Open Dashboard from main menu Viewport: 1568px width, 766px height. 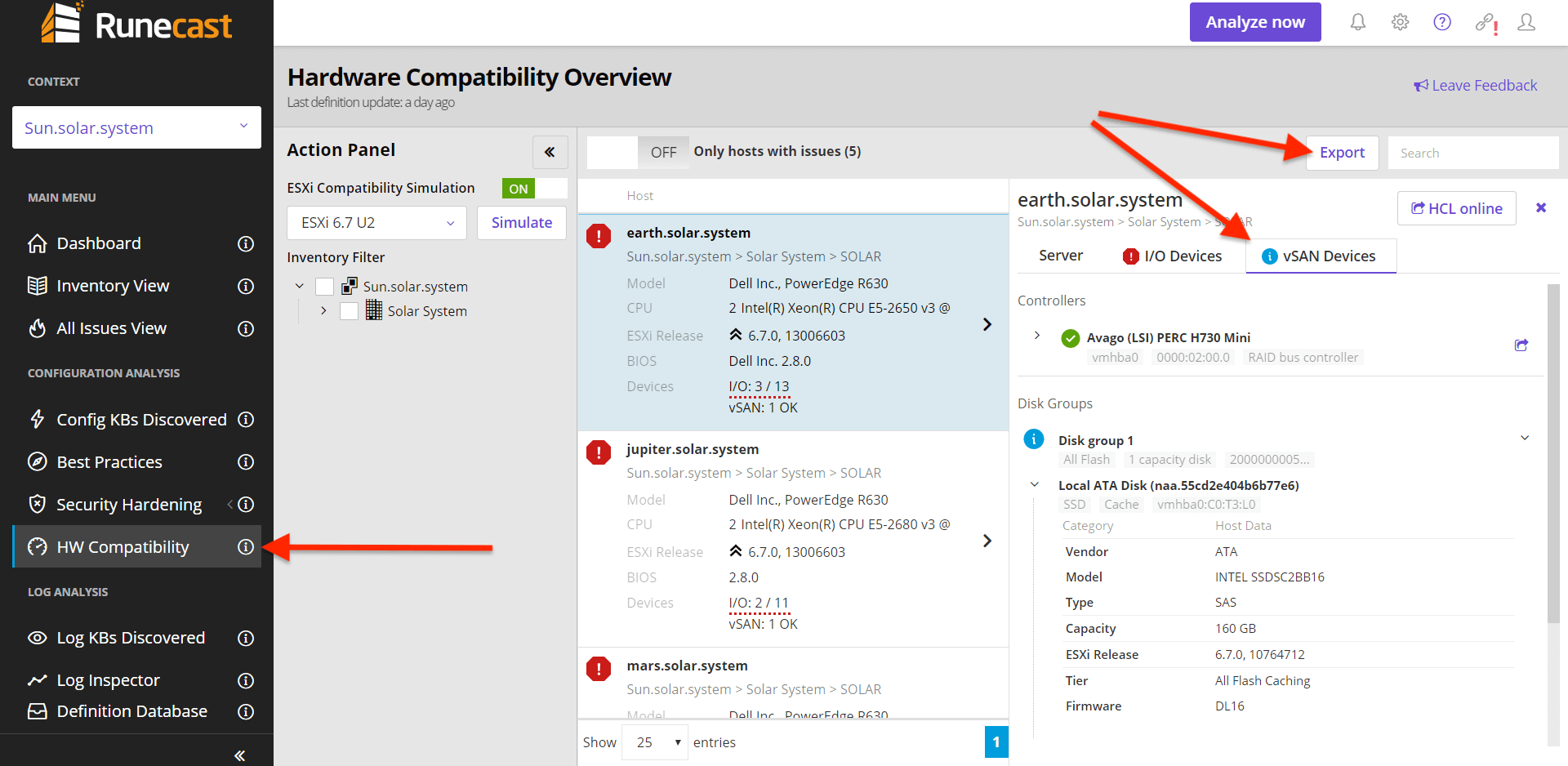click(x=99, y=243)
